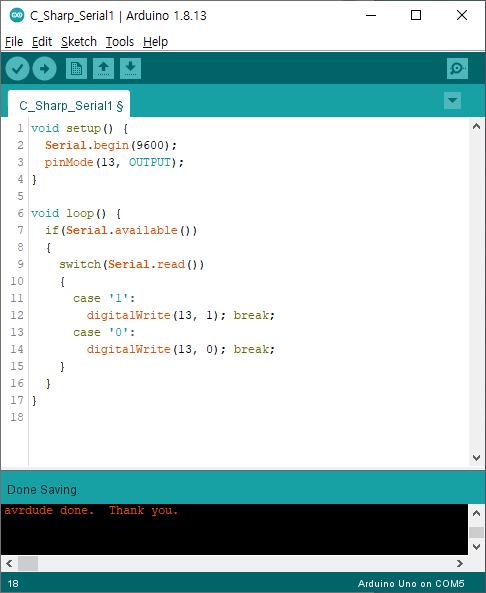Open the tab options dropdown arrow
This screenshot has height=593, width=486.
click(452, 101)
